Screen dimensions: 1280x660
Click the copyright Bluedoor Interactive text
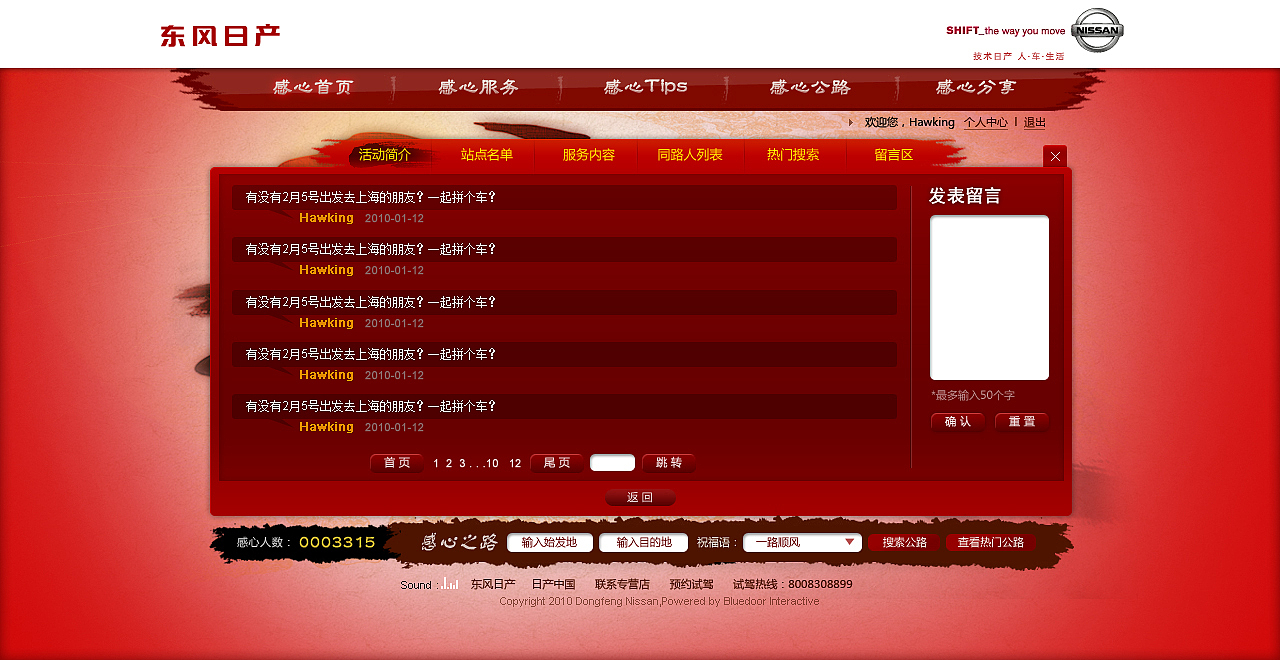pos(659,601)
